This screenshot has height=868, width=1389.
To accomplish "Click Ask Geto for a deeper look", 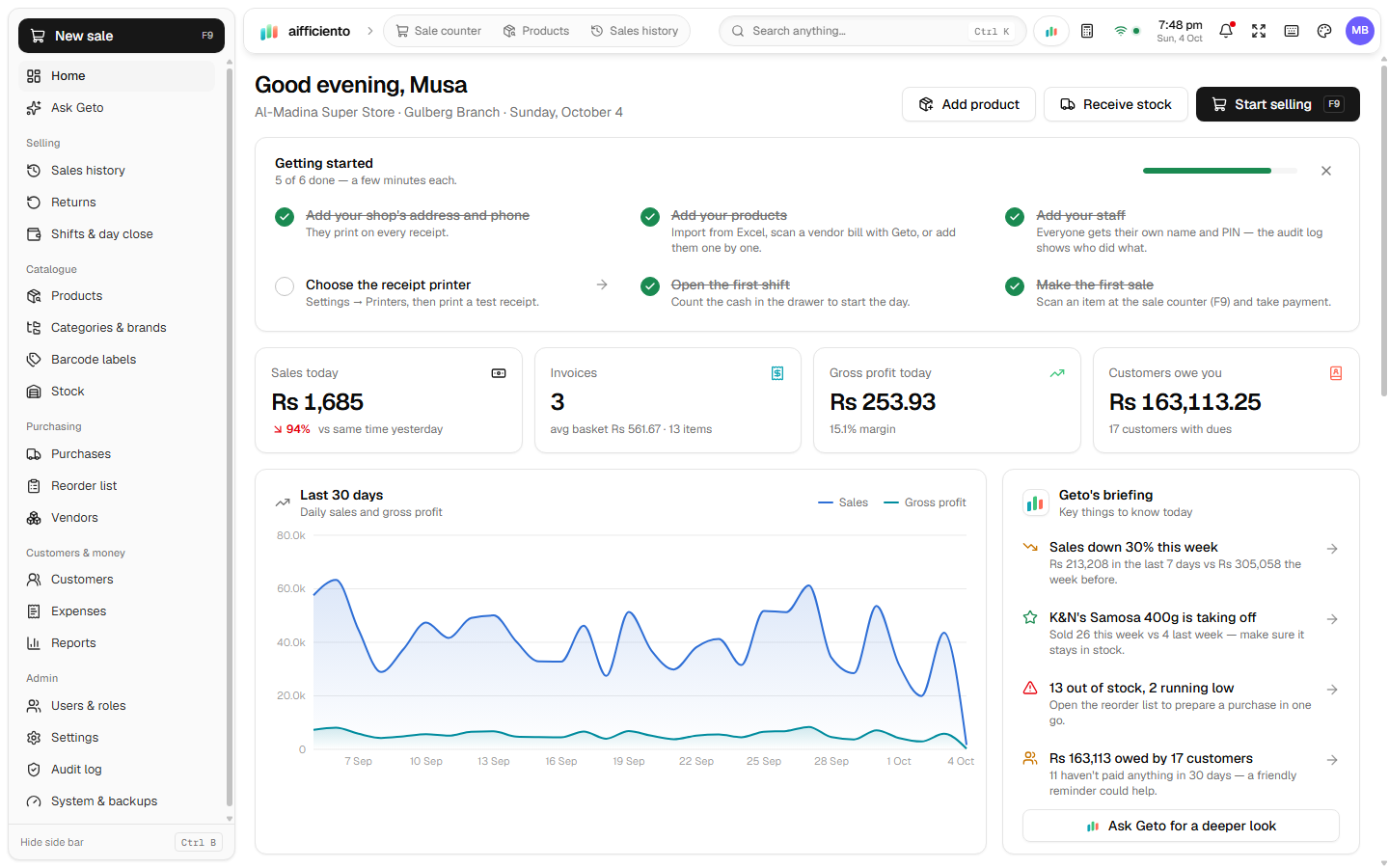I will coord(1181,826).
